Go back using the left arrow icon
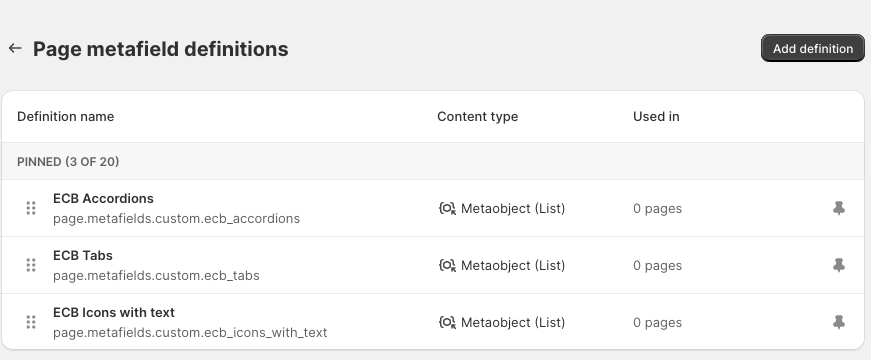Image resolution: width=871 pixels, height=360 pixels. pos(15,48)
